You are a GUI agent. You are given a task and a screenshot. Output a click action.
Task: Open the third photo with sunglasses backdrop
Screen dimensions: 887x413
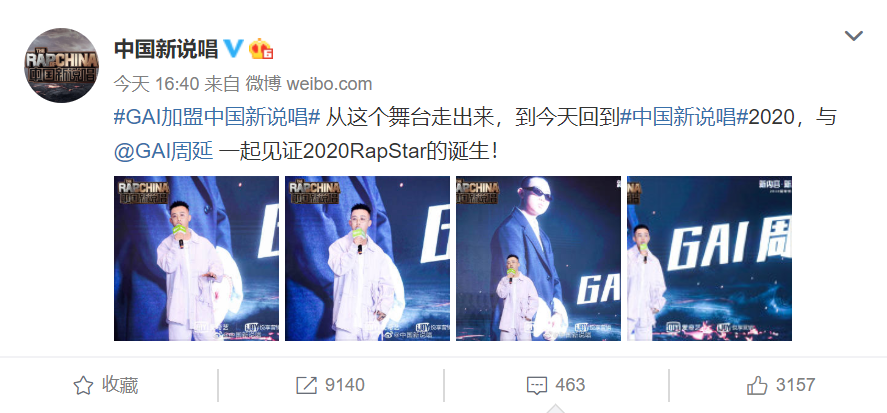[x=539, y=259]
